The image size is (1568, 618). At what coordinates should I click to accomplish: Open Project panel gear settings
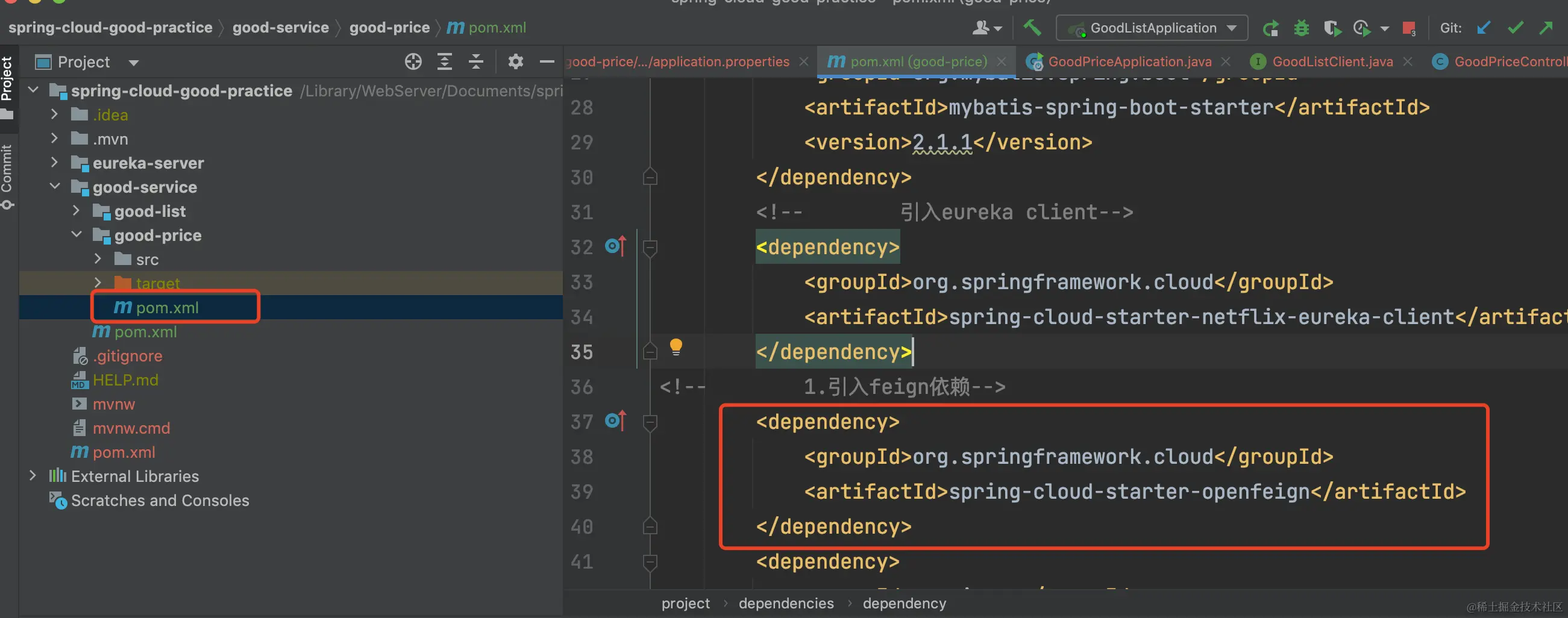click(516, 61)
